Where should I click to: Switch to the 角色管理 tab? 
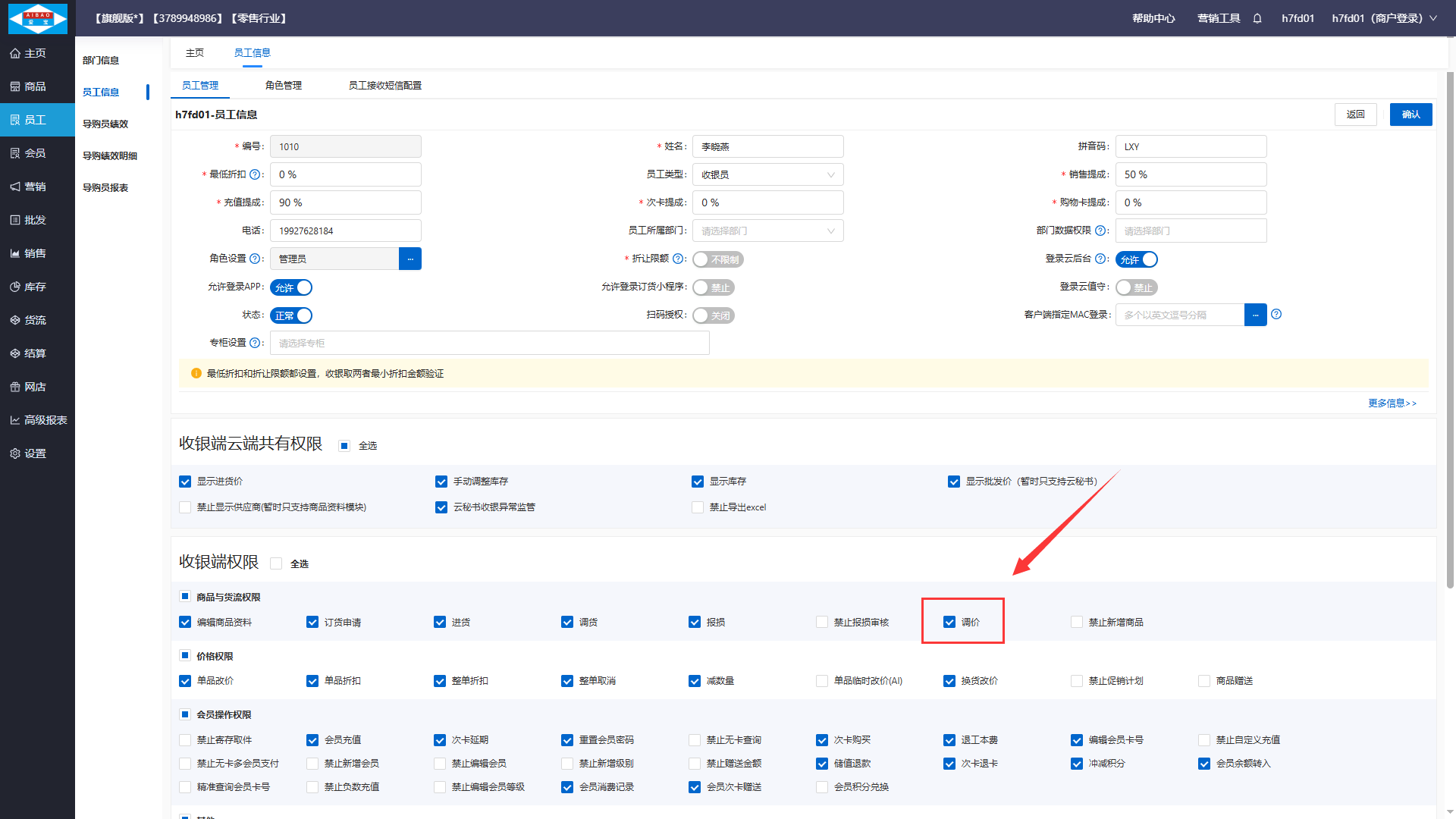[284, 85]
